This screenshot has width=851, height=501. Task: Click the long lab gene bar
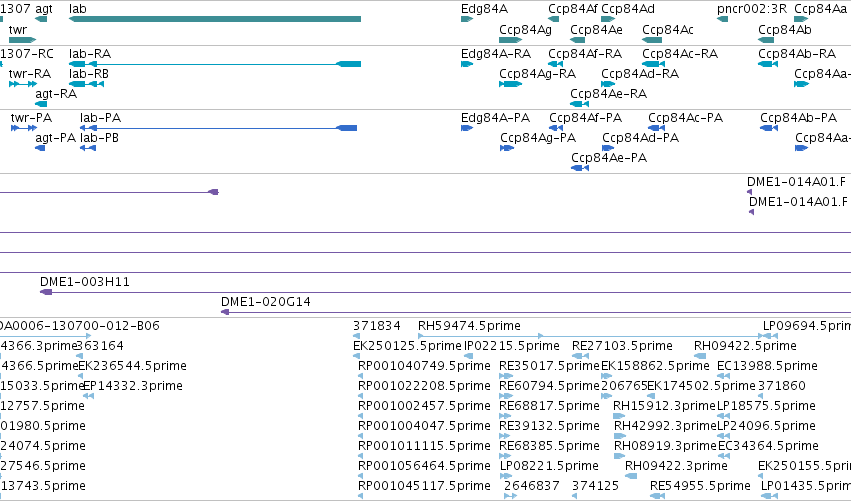215,19
